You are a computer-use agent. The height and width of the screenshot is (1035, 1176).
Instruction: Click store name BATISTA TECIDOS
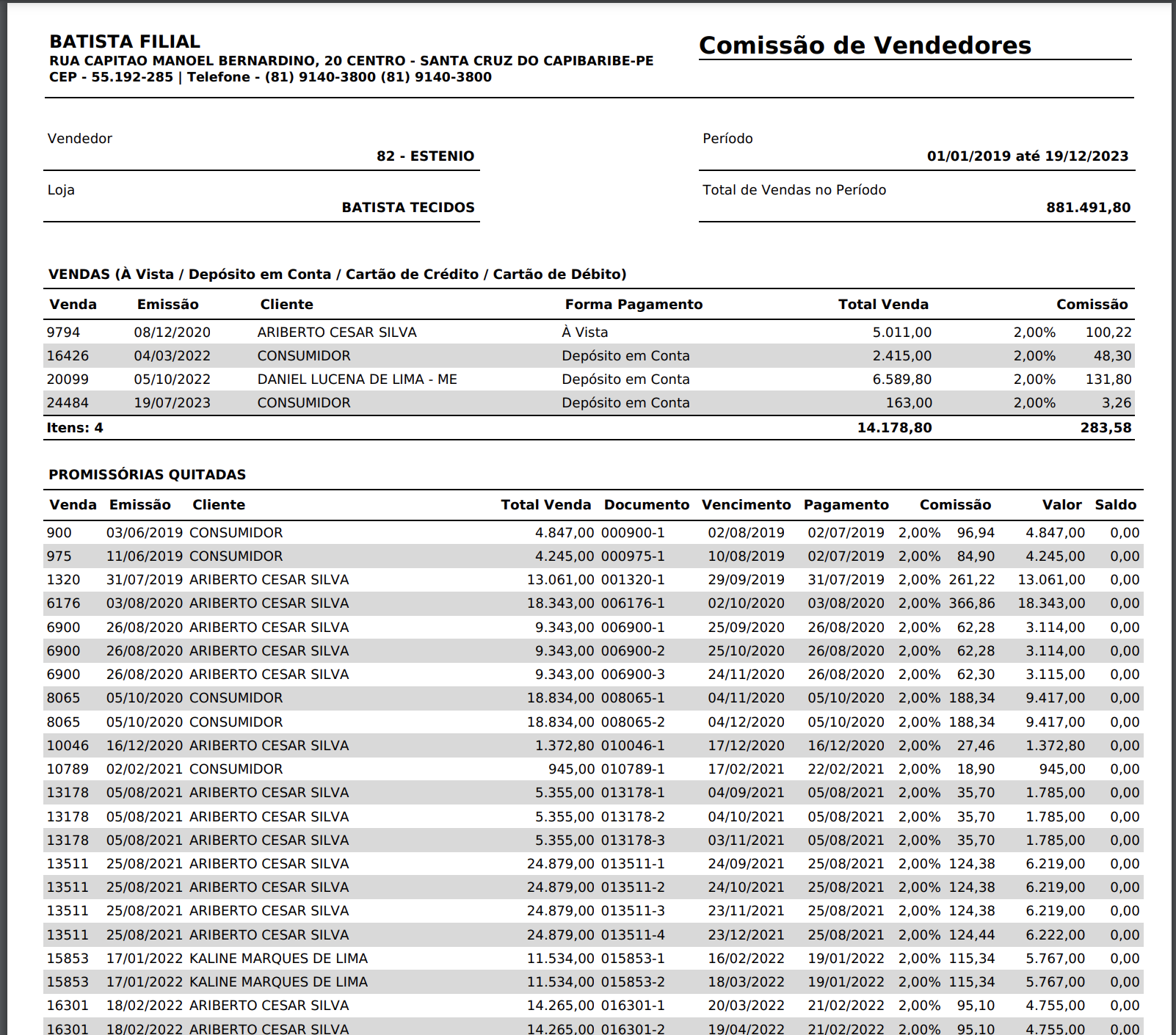(407, 208)
